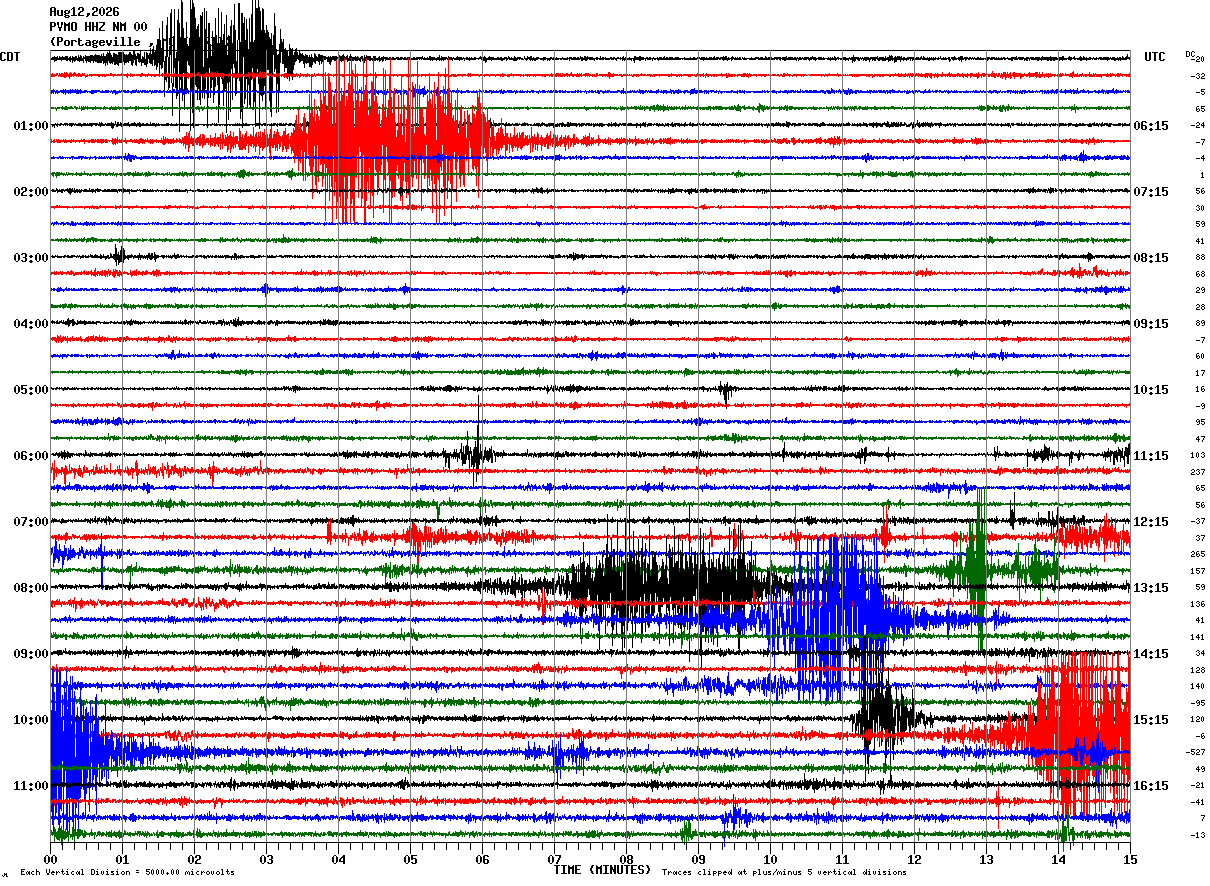Click the Portageville location label
This screenshot has width=1210, height=886.
[102, 42]
